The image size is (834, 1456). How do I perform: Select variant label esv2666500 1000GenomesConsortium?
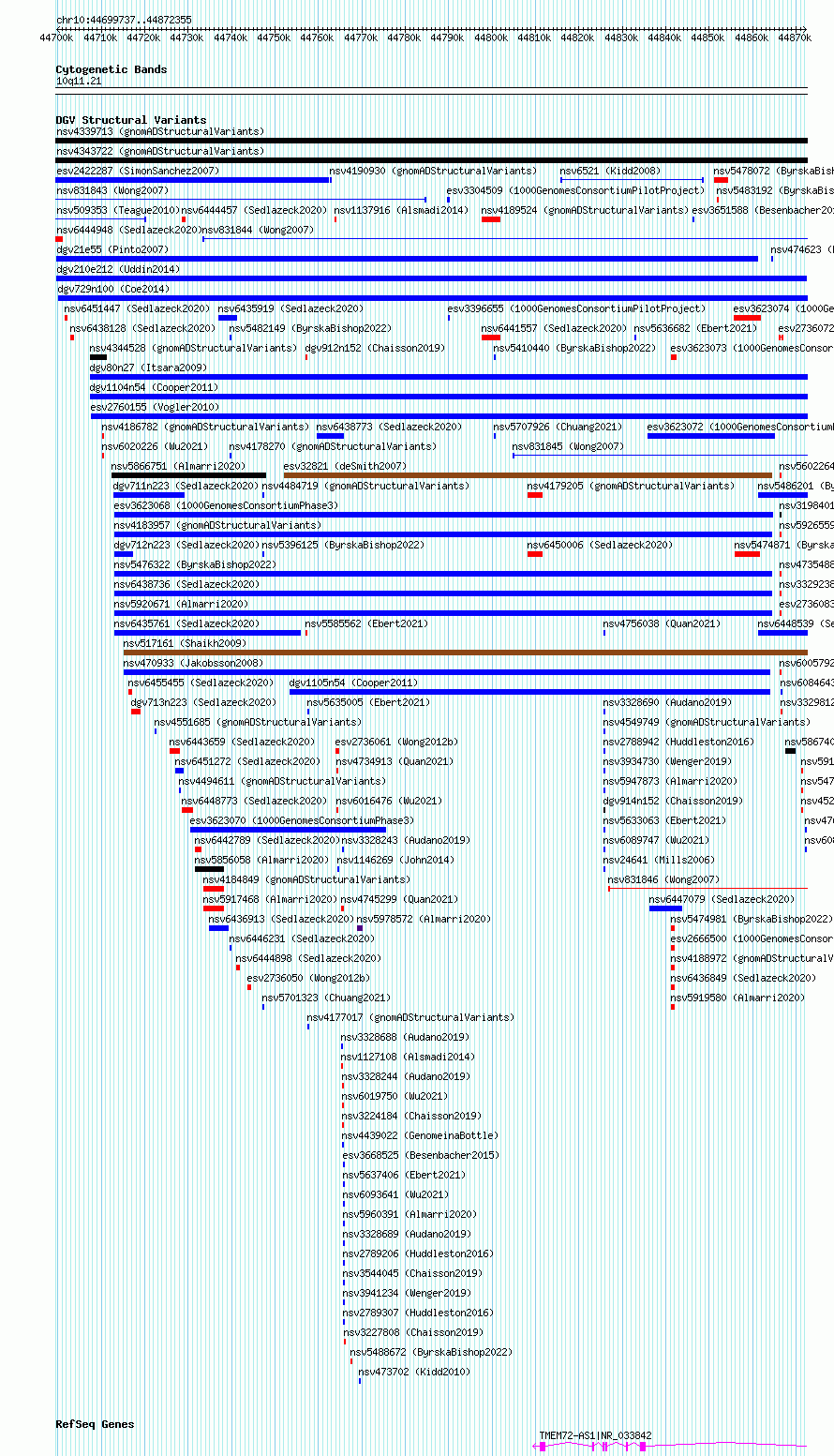(752, 938)
